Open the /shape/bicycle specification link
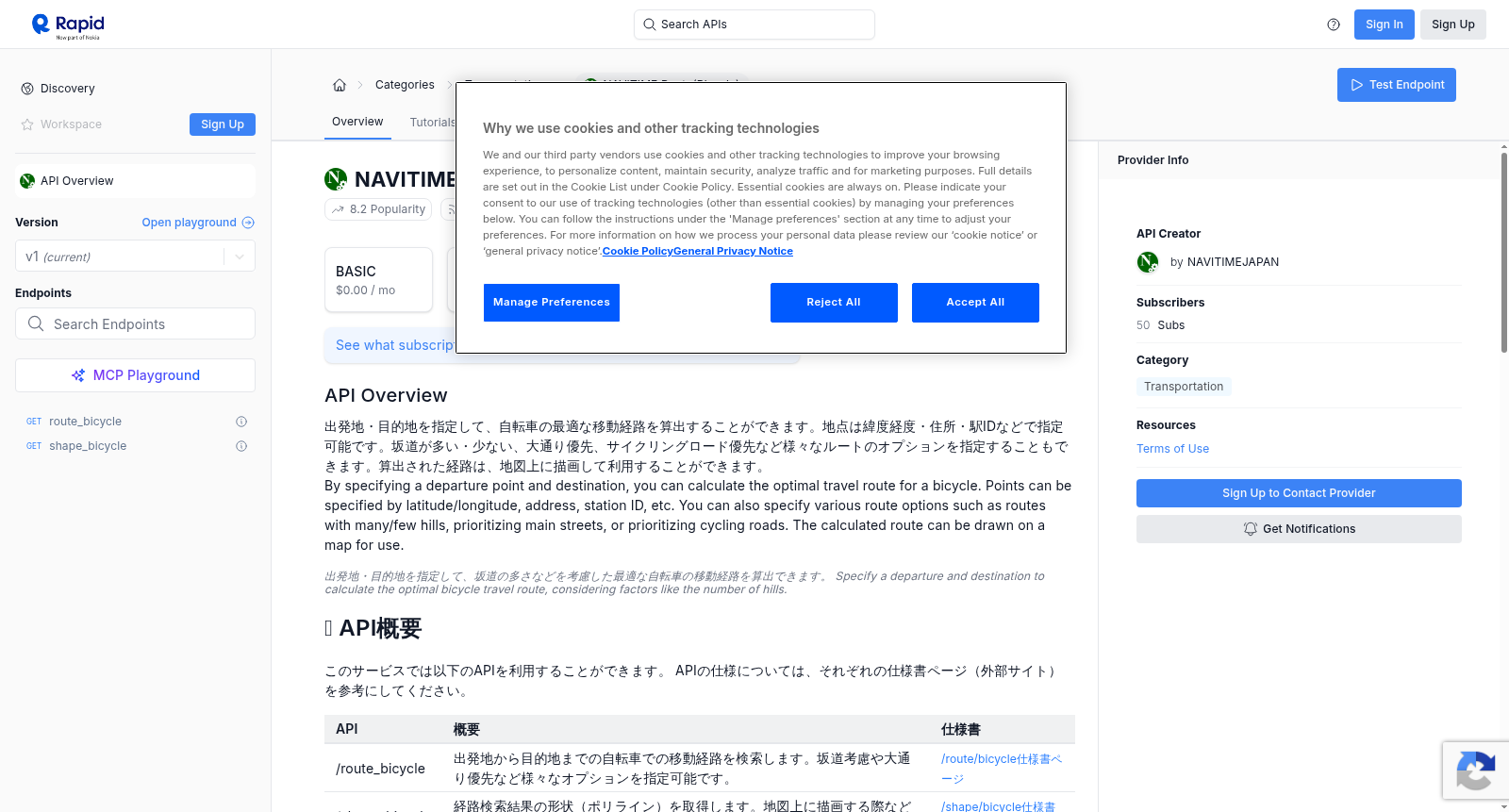The height and width of the screenshot is (812, 1509). coord(998,806)
